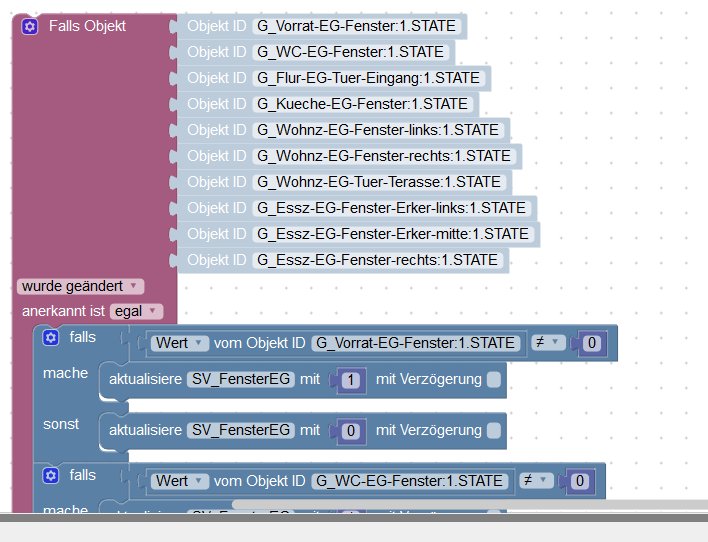Open gear icon of second falls block
The image size is (708, 542).
coord(51,475)
